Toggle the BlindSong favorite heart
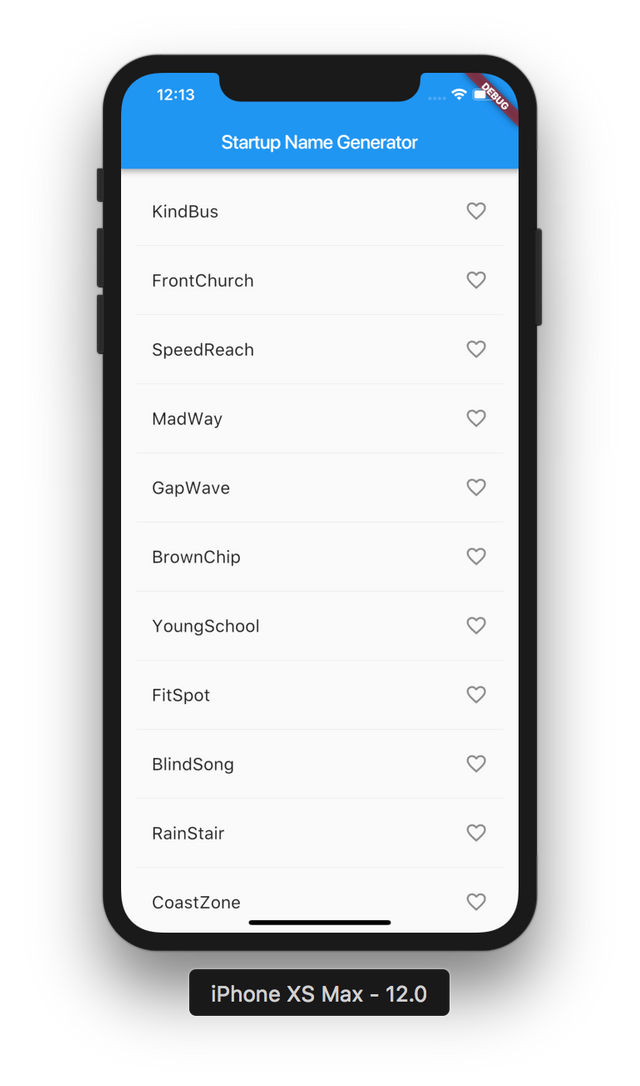 (x=476, y=763)
